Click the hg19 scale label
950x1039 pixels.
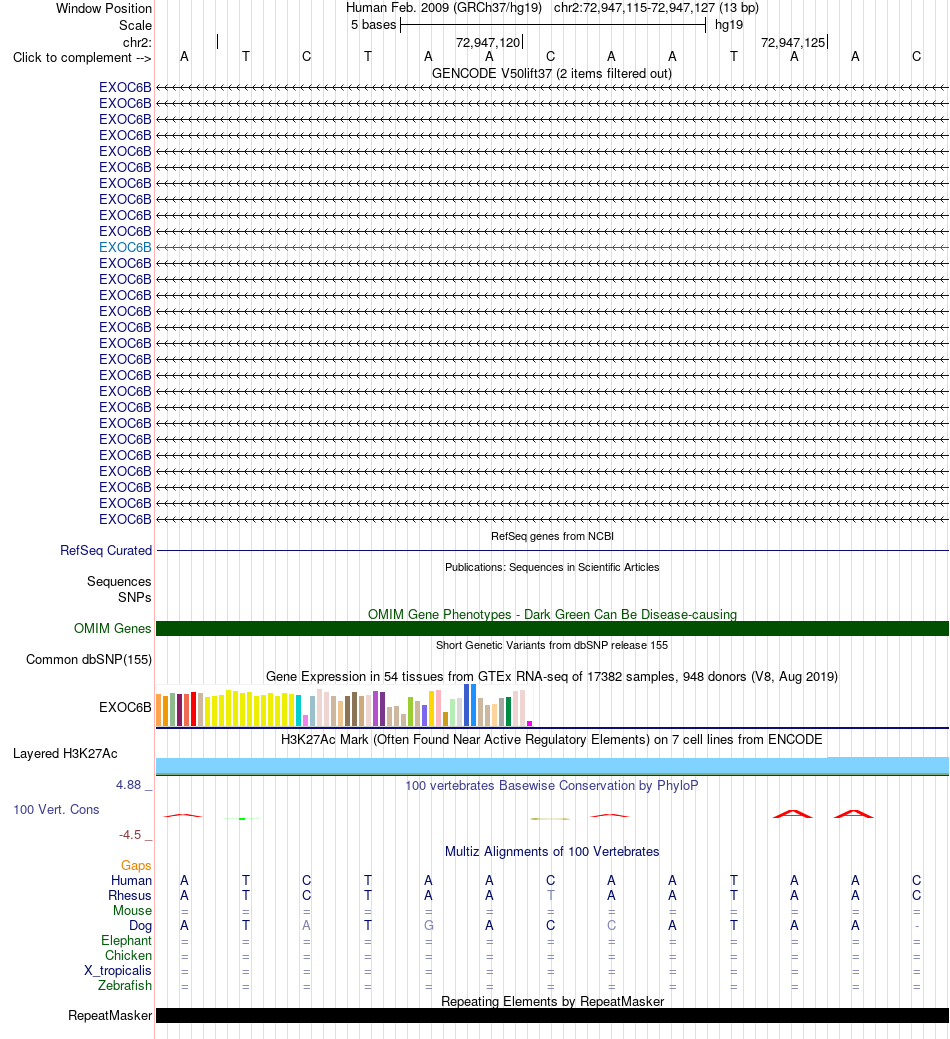(x=729, y=25)
